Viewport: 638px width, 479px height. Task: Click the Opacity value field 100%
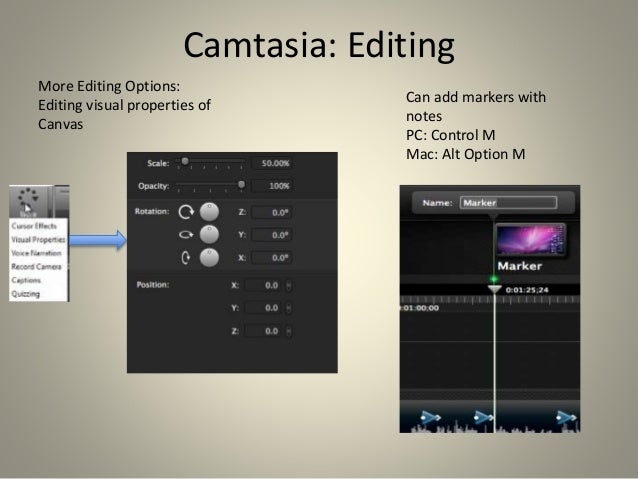[x=272, y=186]
